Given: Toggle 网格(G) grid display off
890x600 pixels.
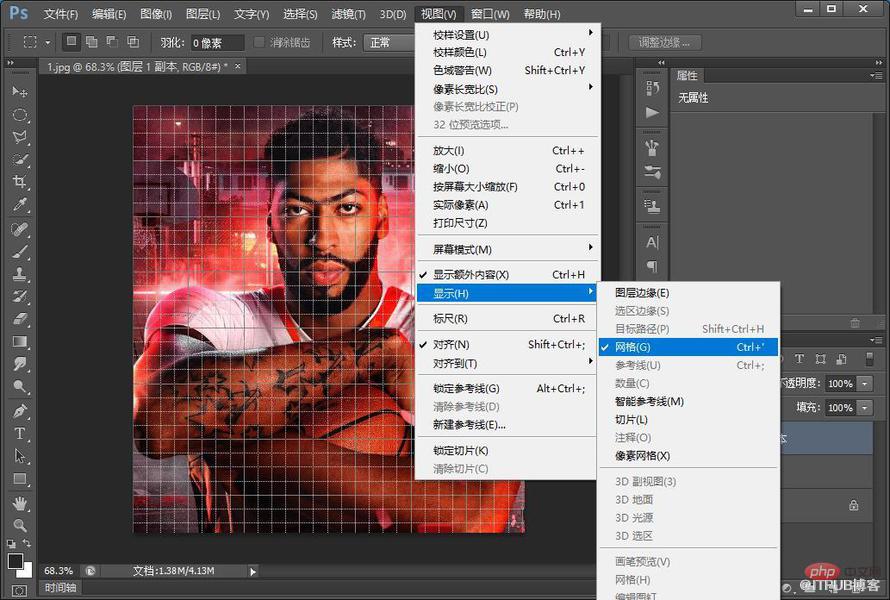Looking at the screenshot, I should click(x=689, y=347).
